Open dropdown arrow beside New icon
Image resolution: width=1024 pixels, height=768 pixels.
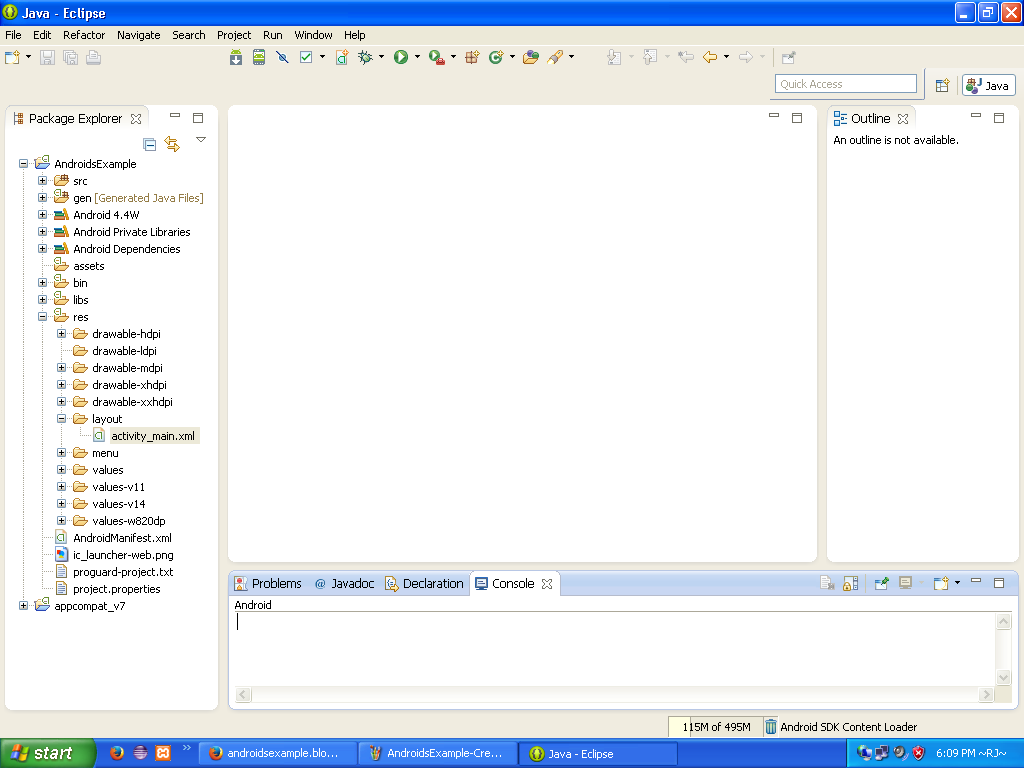click(x=28, y=57)
